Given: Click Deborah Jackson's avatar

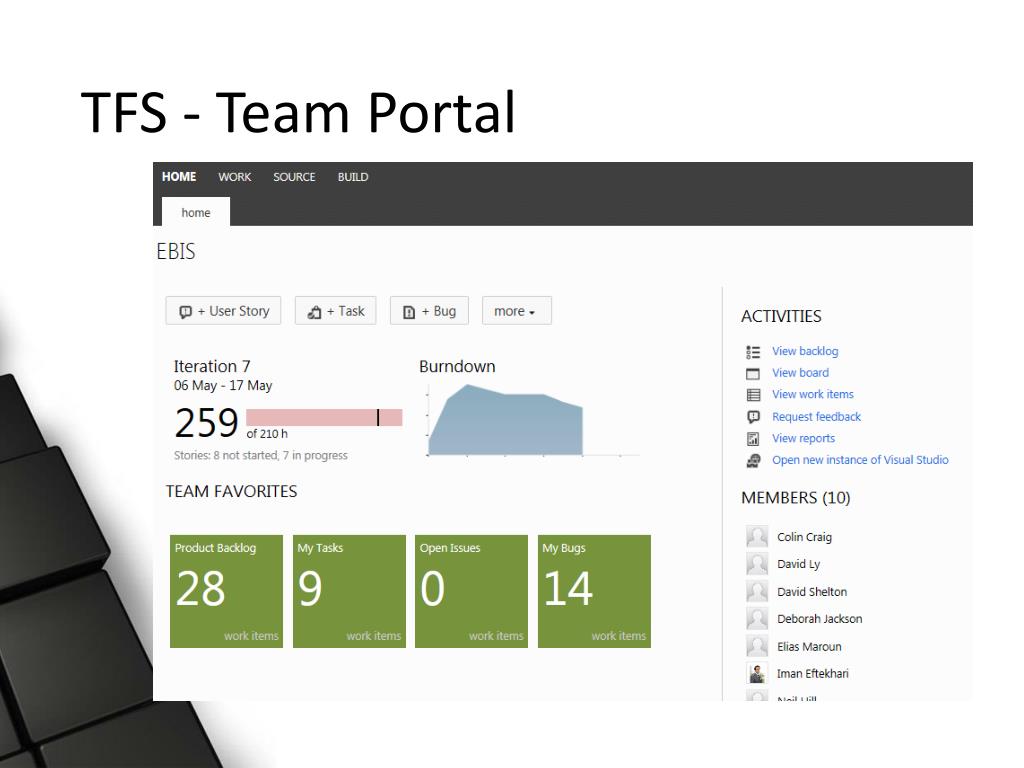Looking at the screenshot, I should tap(757, 618).
